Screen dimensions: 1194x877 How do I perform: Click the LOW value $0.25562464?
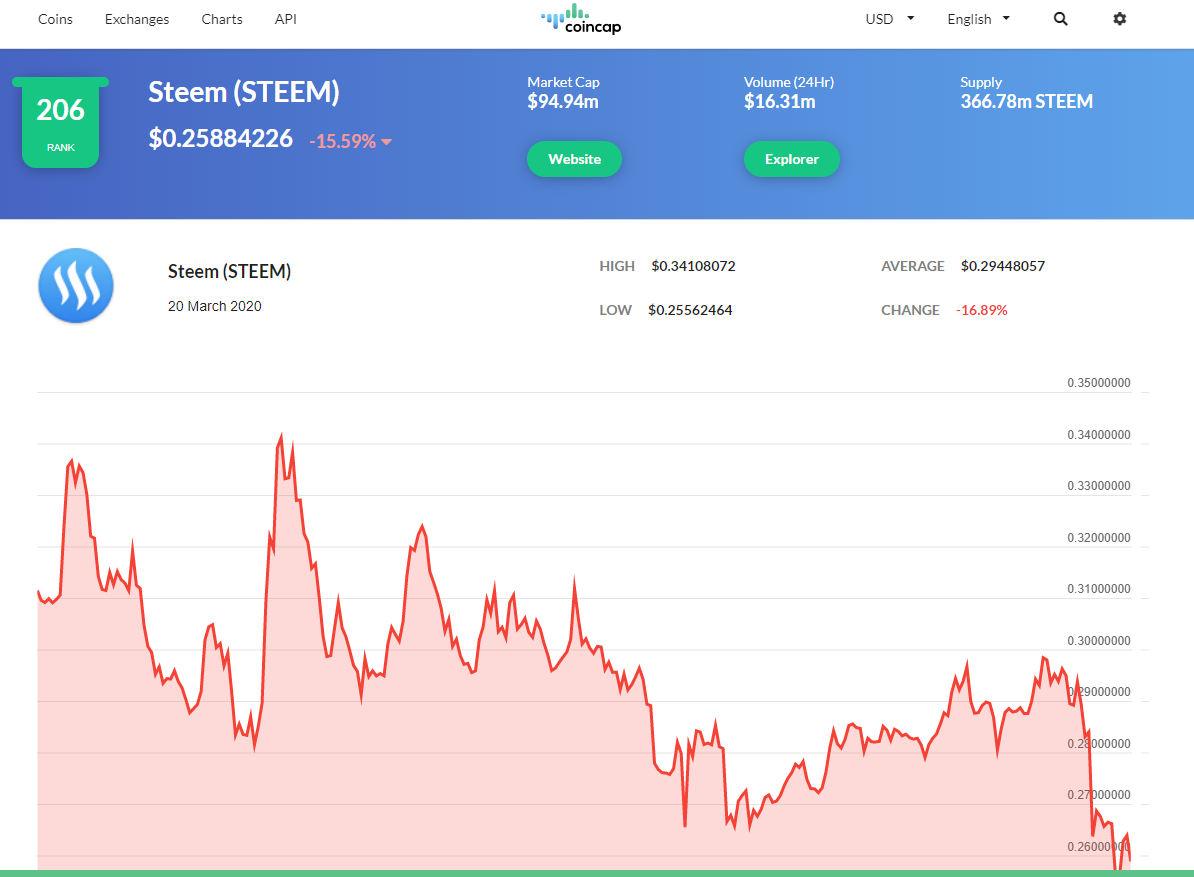[x=690, y=310]
